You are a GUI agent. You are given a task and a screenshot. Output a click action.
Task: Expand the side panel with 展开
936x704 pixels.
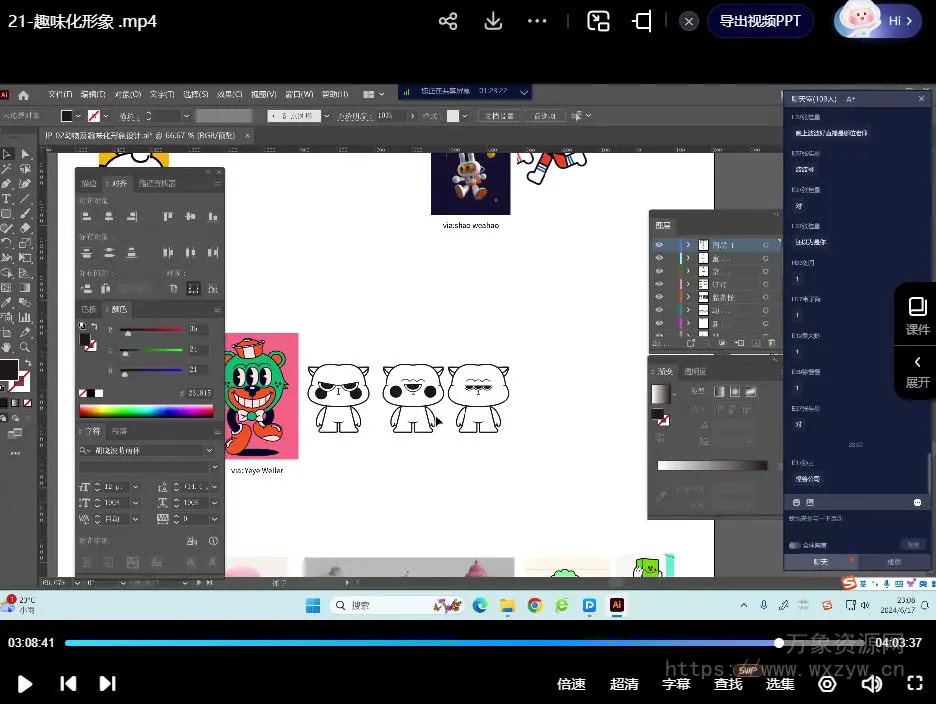(x=916, y=370)
